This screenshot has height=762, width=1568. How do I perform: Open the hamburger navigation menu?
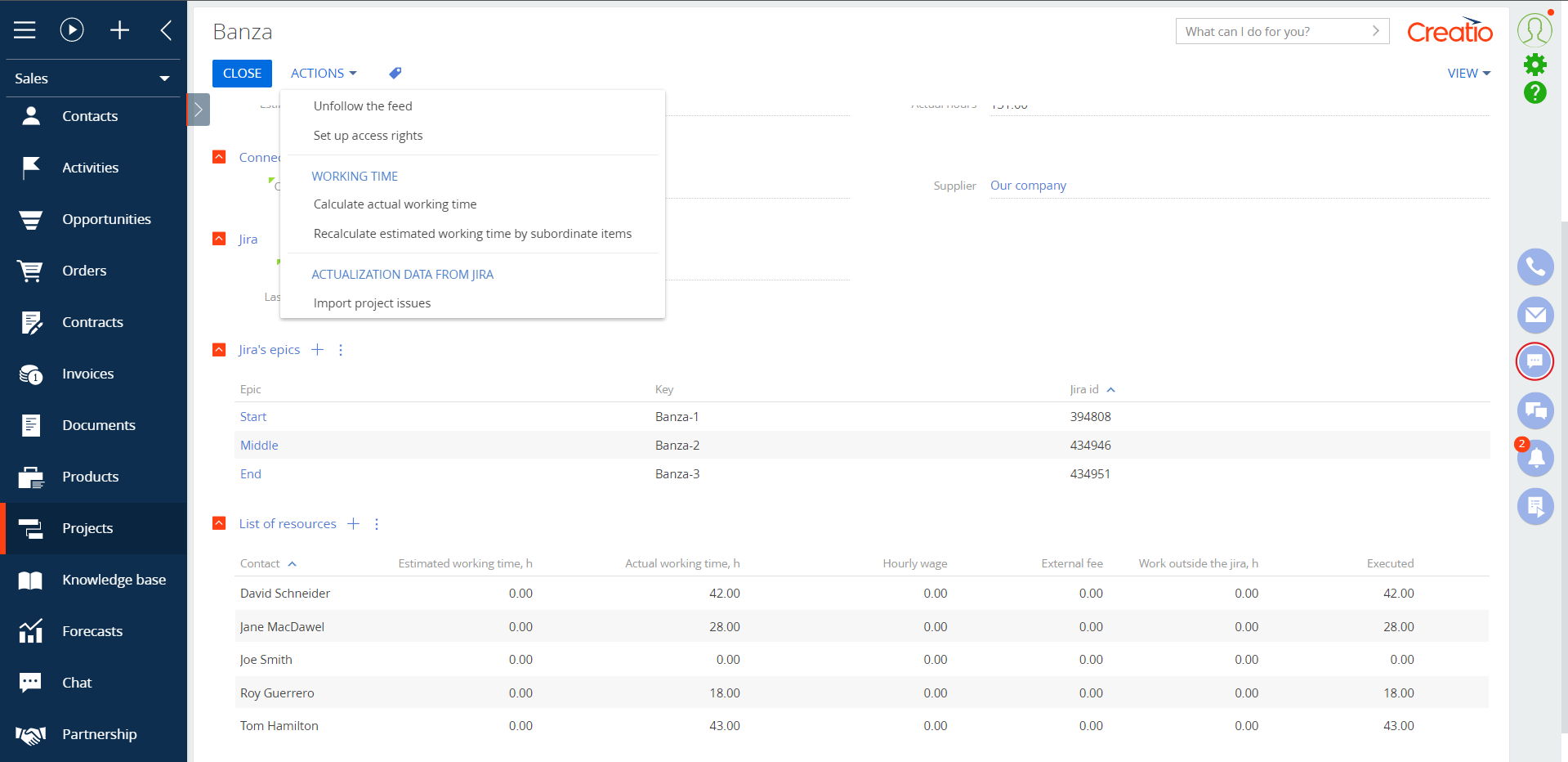[x=25, y=30]
